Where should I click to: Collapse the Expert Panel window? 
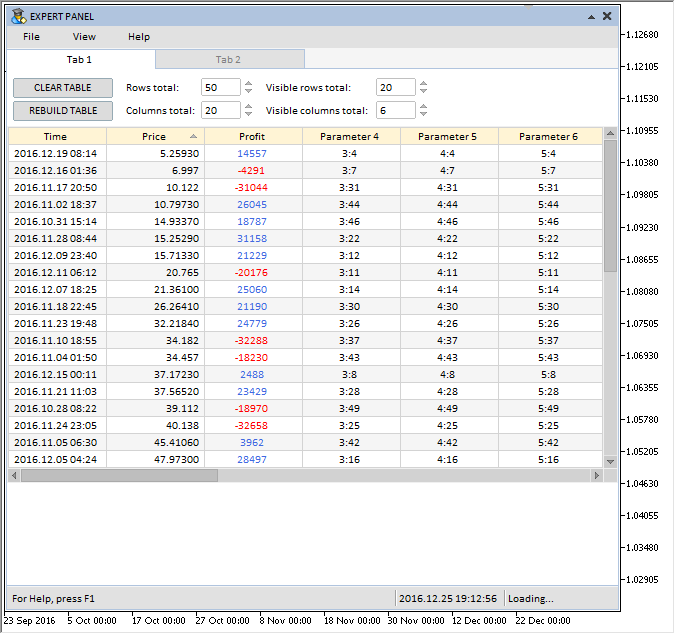point(591,17)
